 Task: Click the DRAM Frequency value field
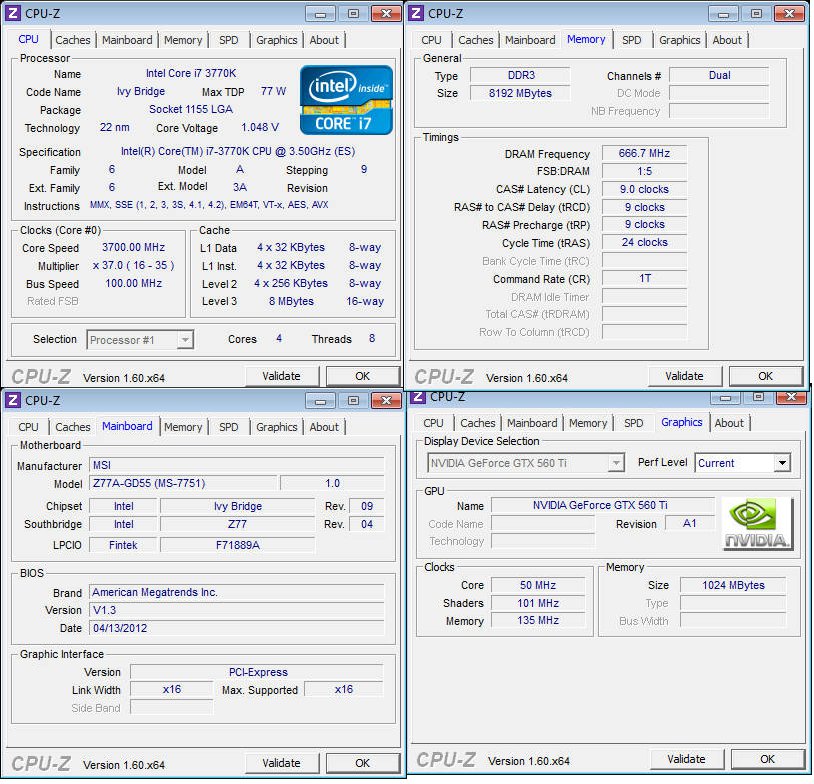click(644, 153)
